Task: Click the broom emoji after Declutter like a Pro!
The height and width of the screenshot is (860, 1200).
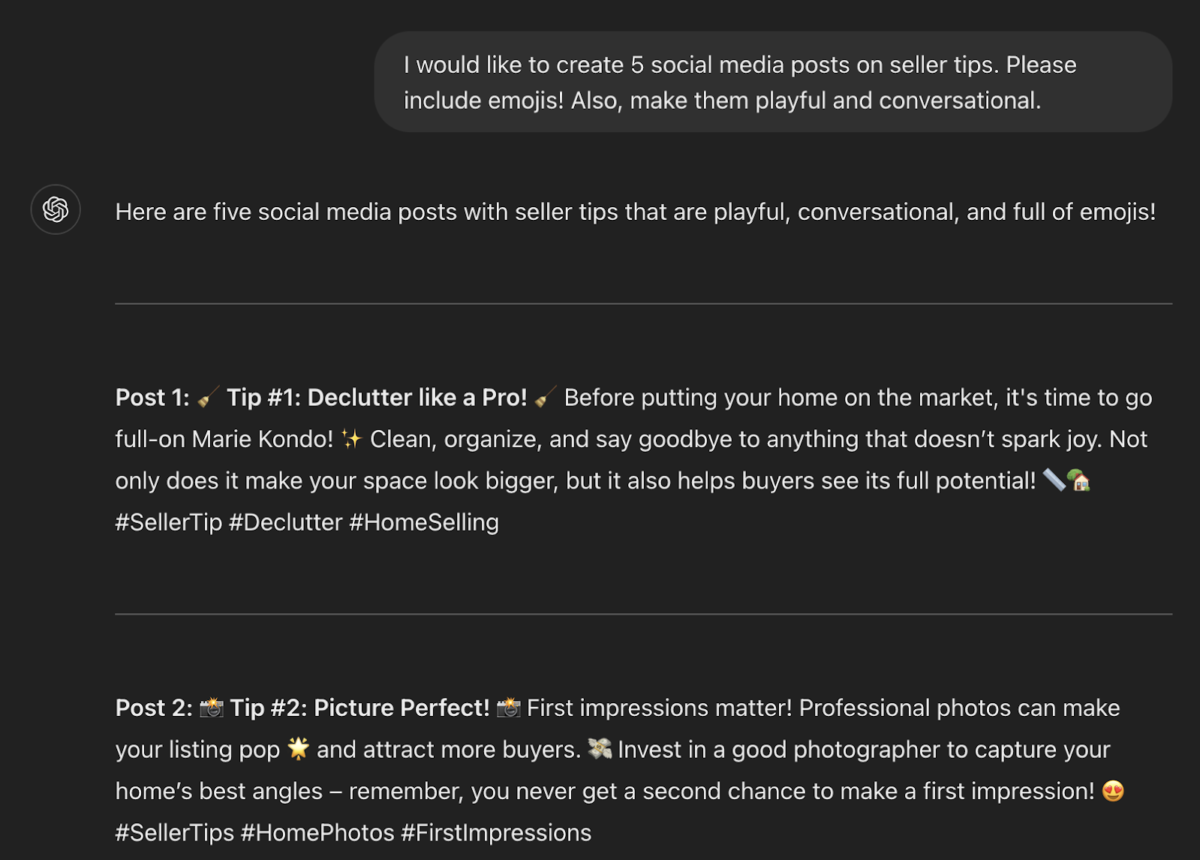Action: (x=545, y=398)
